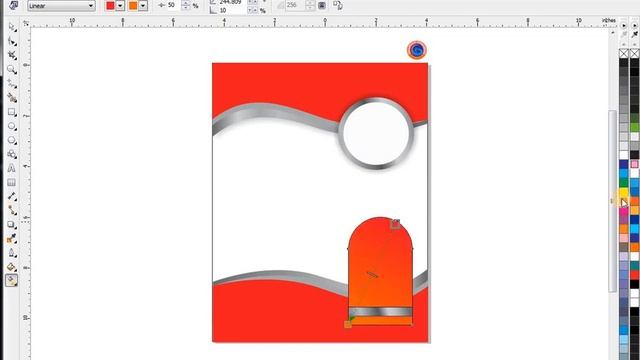Viewport: 640px width, 360px height.
Task: Open the Edit Fill icon left of Linear
Action: click(x=14, y=5)
